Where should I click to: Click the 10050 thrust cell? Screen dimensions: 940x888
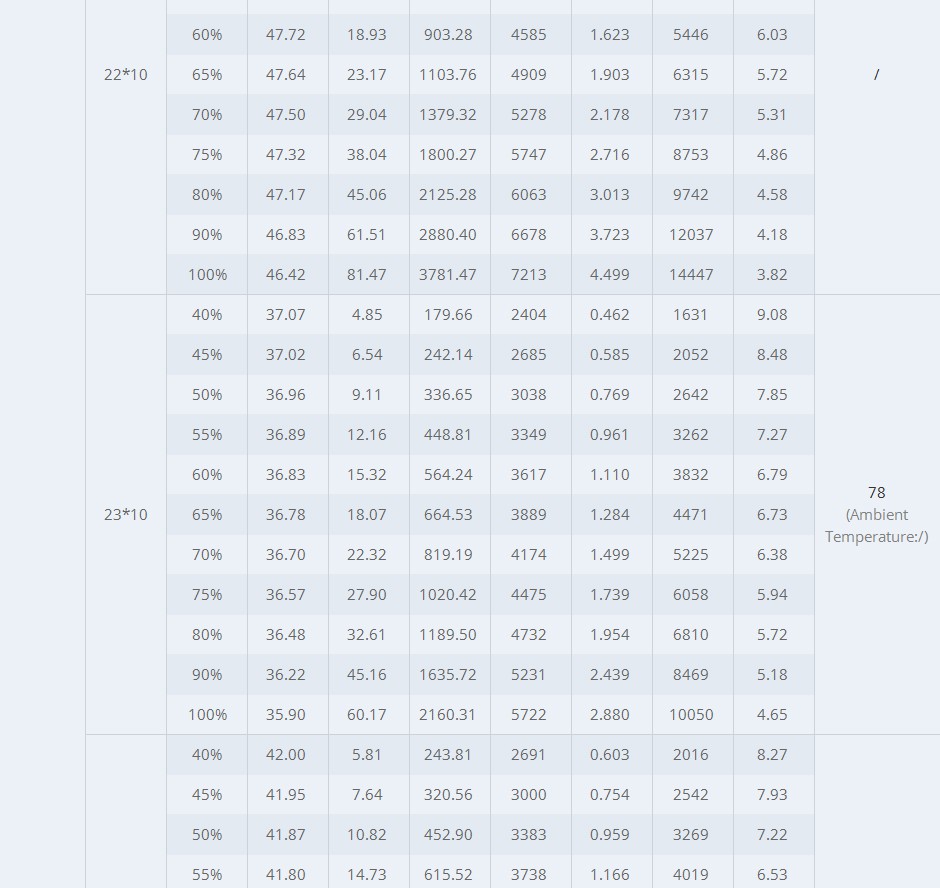(x=691, y=715)
